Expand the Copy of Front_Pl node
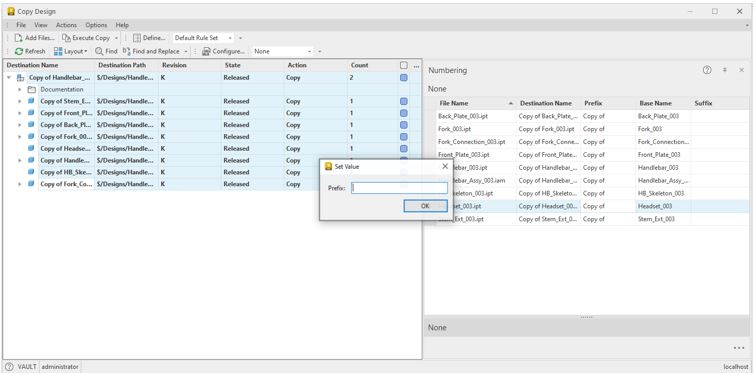This screenshot has height=374, width=755. 20,113
